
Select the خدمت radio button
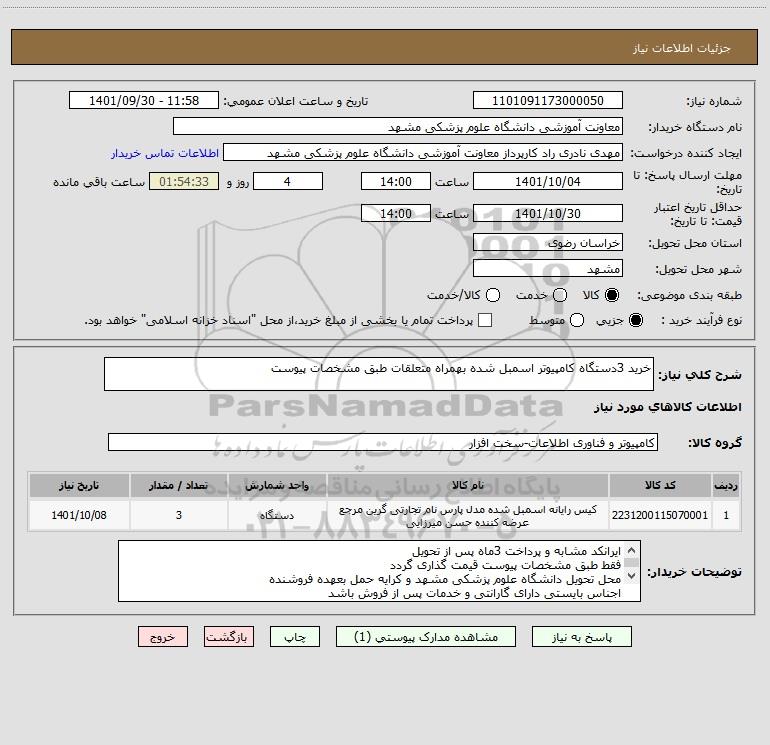pos(560,295)
